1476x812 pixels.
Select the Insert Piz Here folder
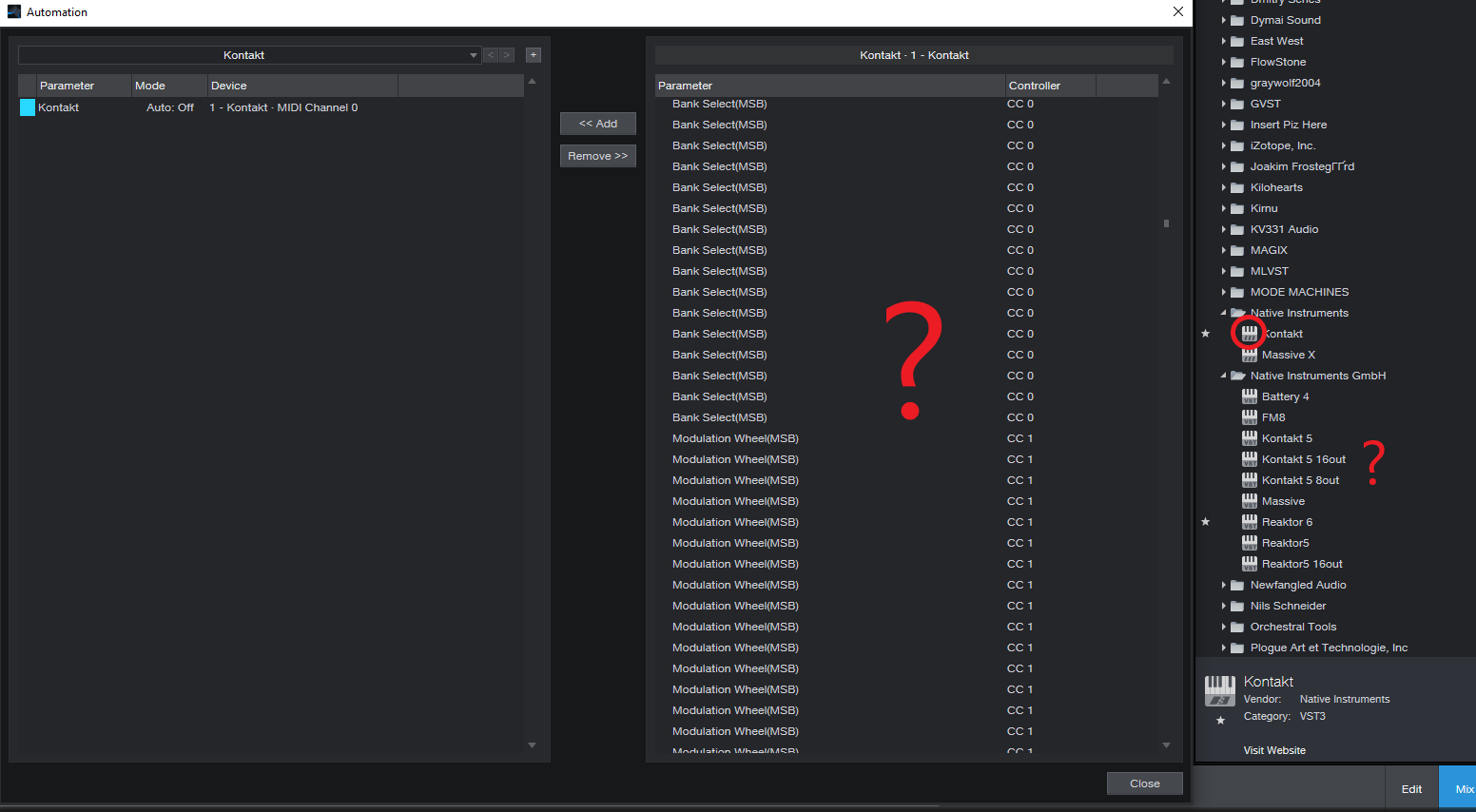pos(1288,125)
